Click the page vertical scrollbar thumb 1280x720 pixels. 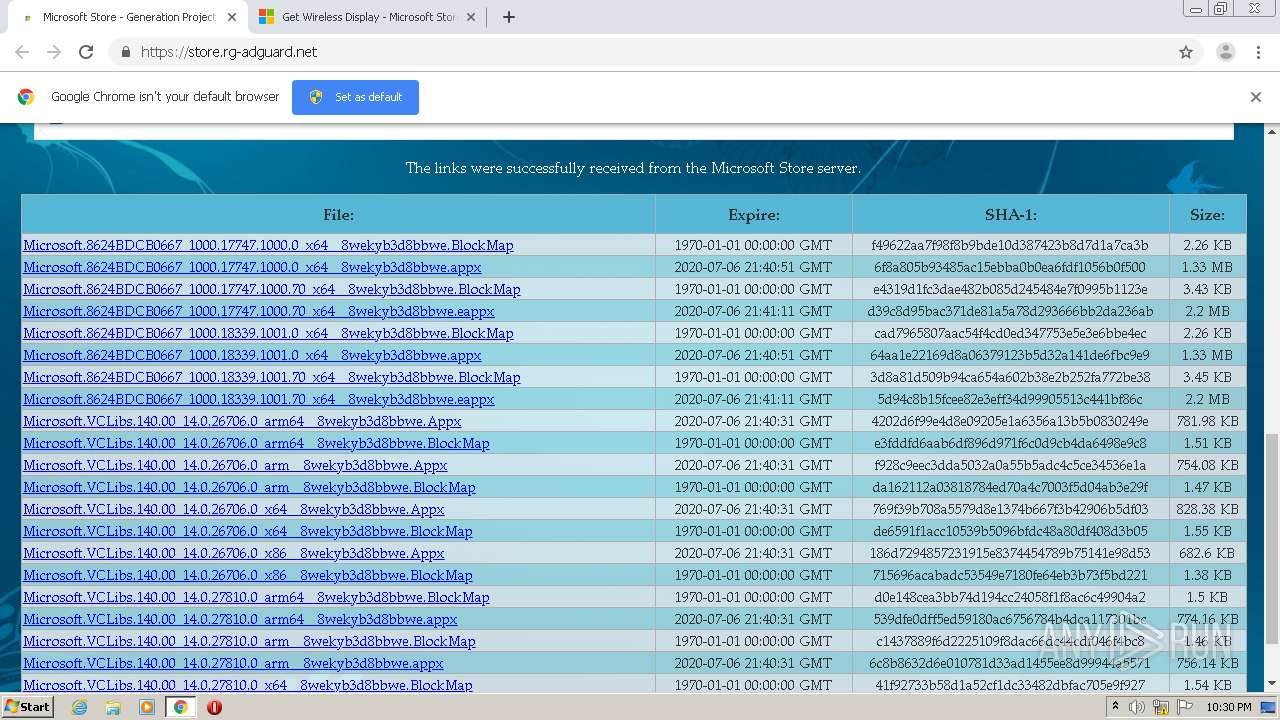point(1272,538)
